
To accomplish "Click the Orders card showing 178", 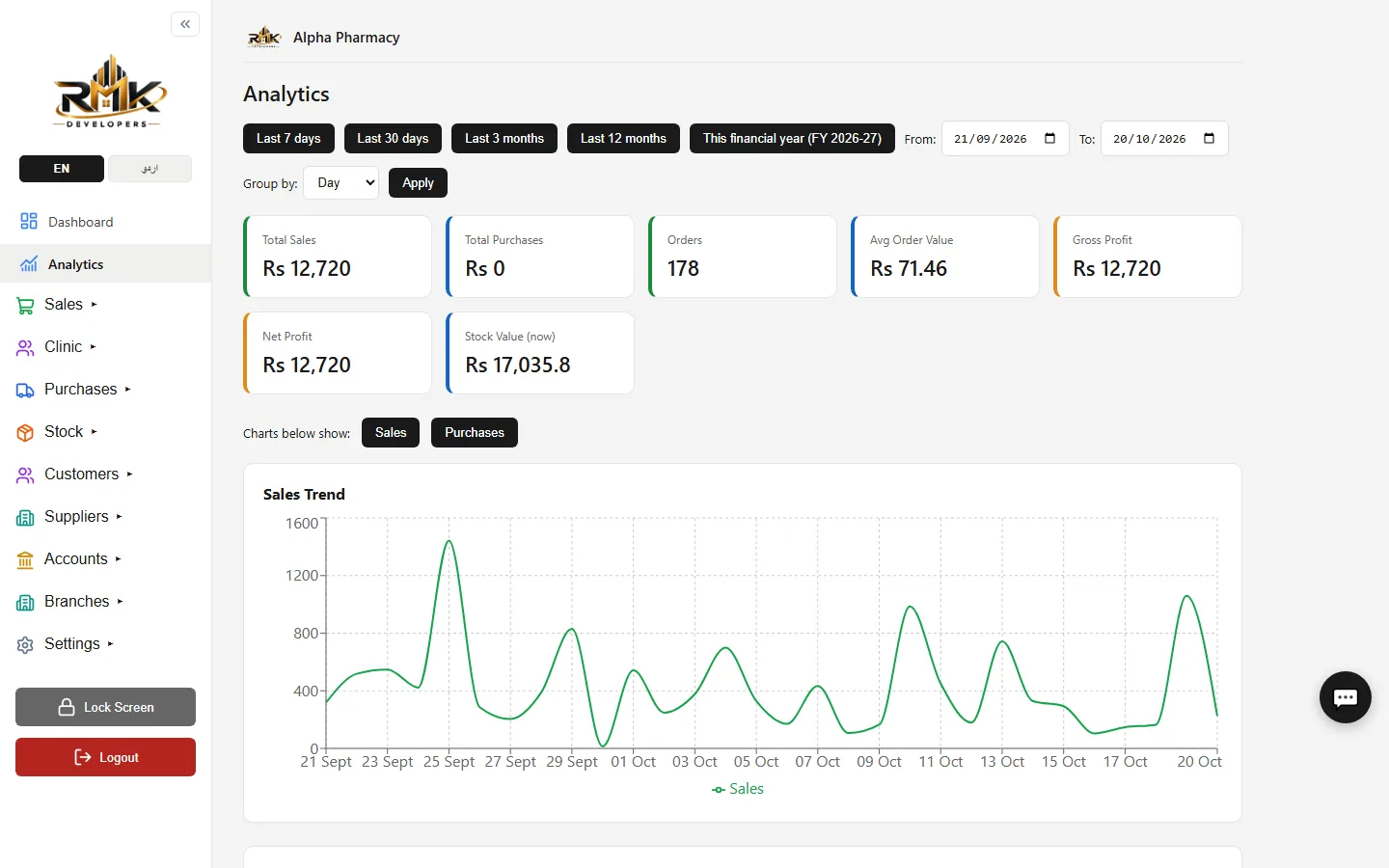I will coord(743,257).
